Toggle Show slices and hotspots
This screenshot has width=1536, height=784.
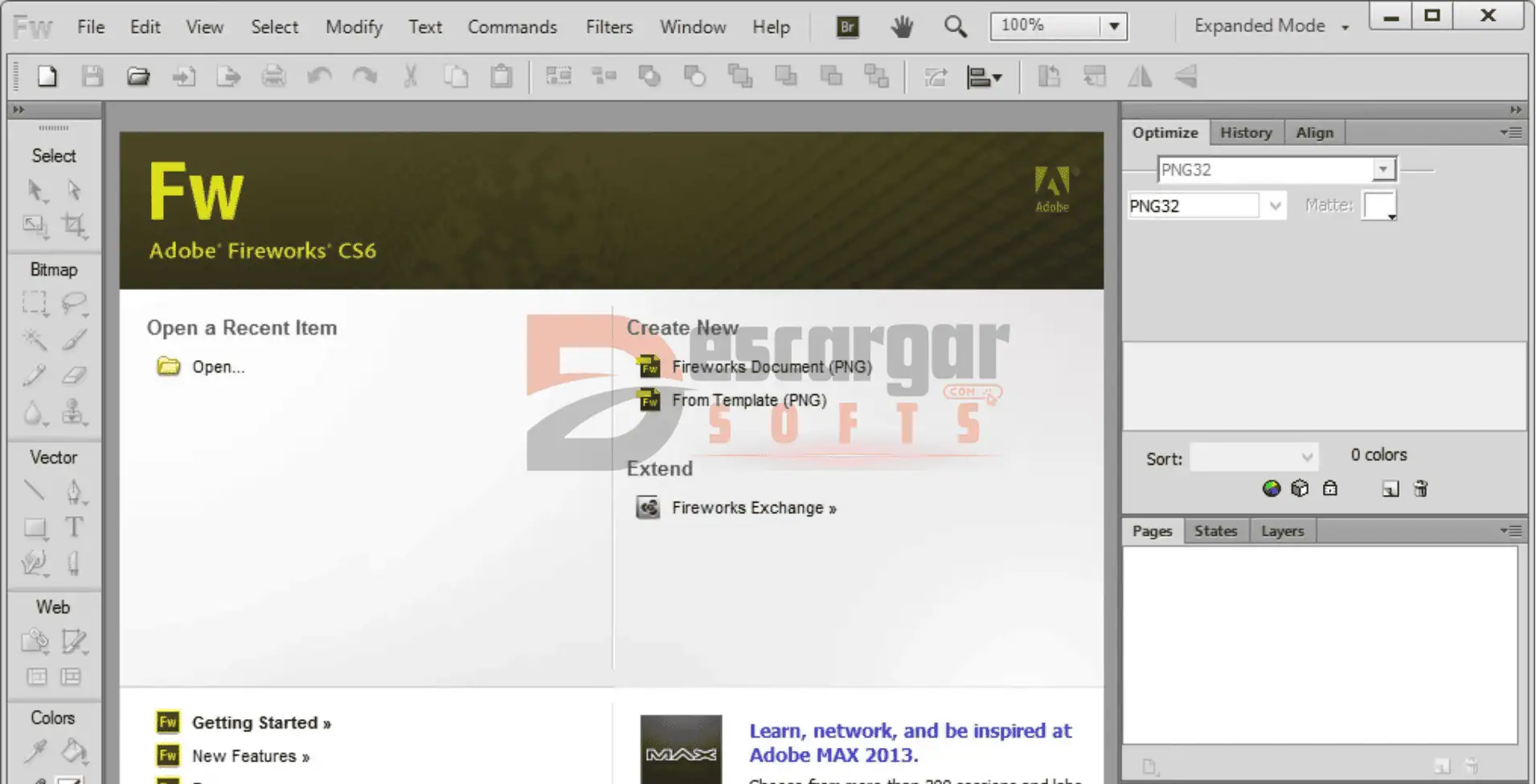pyautogui.click(x=72, y=677)
